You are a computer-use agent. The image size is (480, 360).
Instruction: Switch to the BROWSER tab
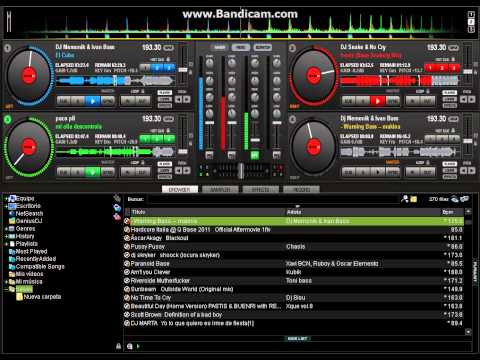[x=180, y=189]
